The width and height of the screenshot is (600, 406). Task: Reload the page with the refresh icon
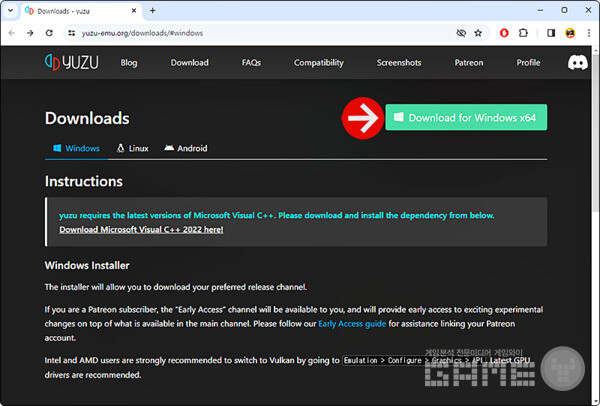(49, 33)
